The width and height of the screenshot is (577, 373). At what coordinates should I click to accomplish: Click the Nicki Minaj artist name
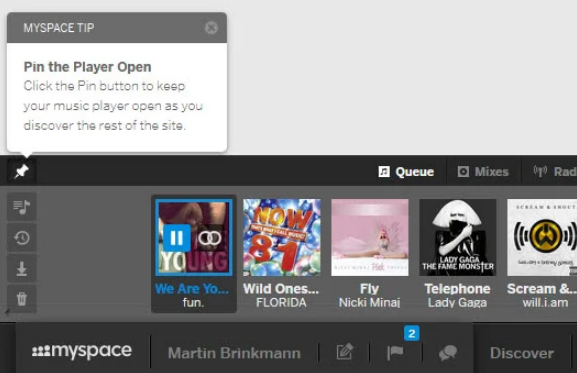tap(369, 303)
